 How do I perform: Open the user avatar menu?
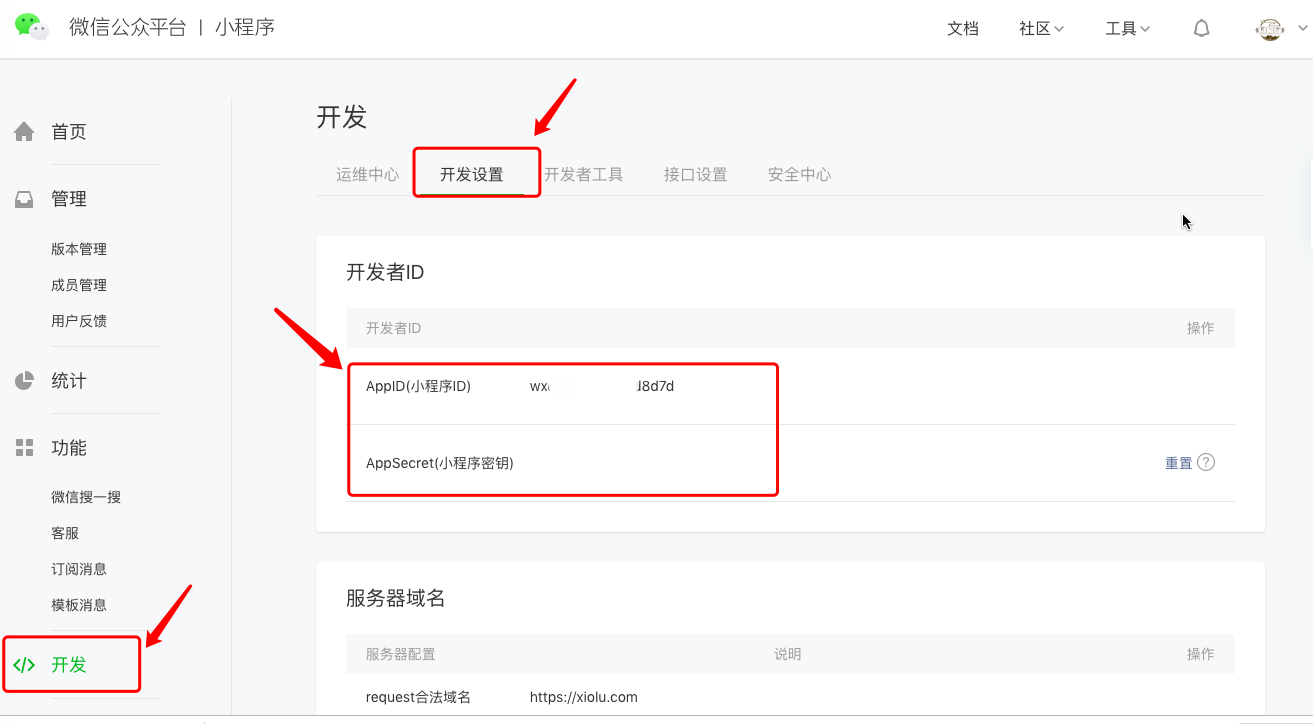1270,29
